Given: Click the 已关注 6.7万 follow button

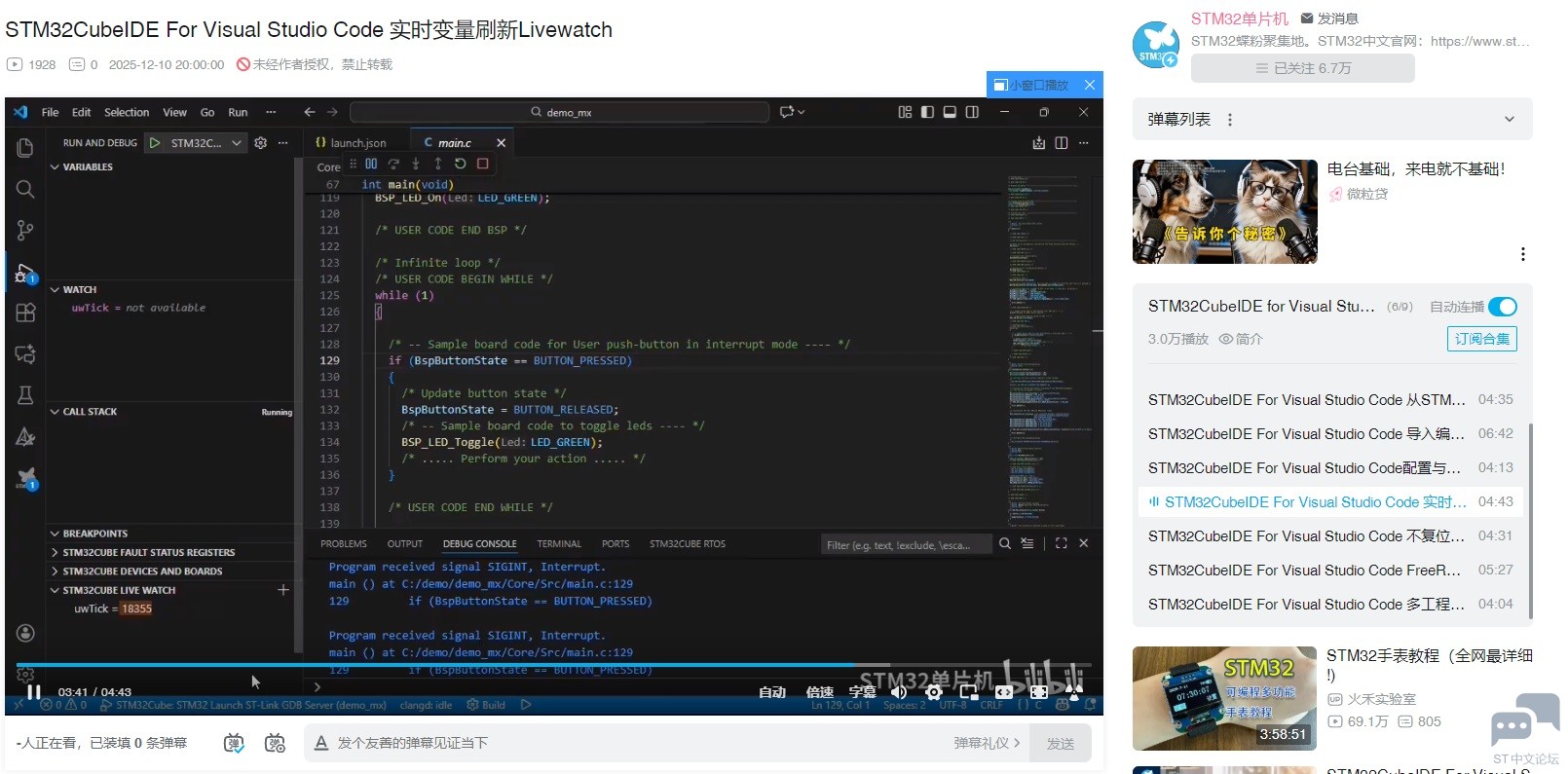Looking at the screenshot, I should (1303, 68).
